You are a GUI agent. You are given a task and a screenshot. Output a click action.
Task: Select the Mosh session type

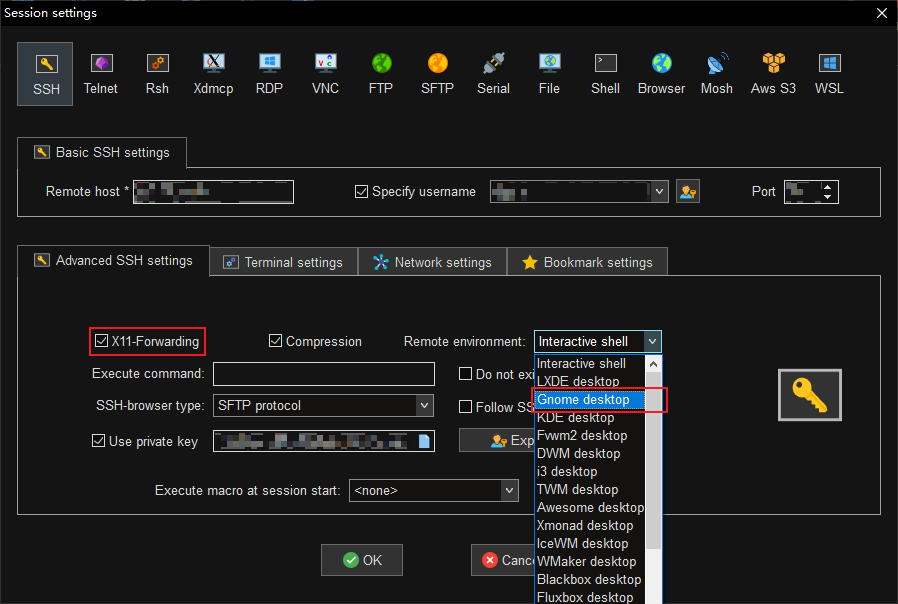[716, 74]
